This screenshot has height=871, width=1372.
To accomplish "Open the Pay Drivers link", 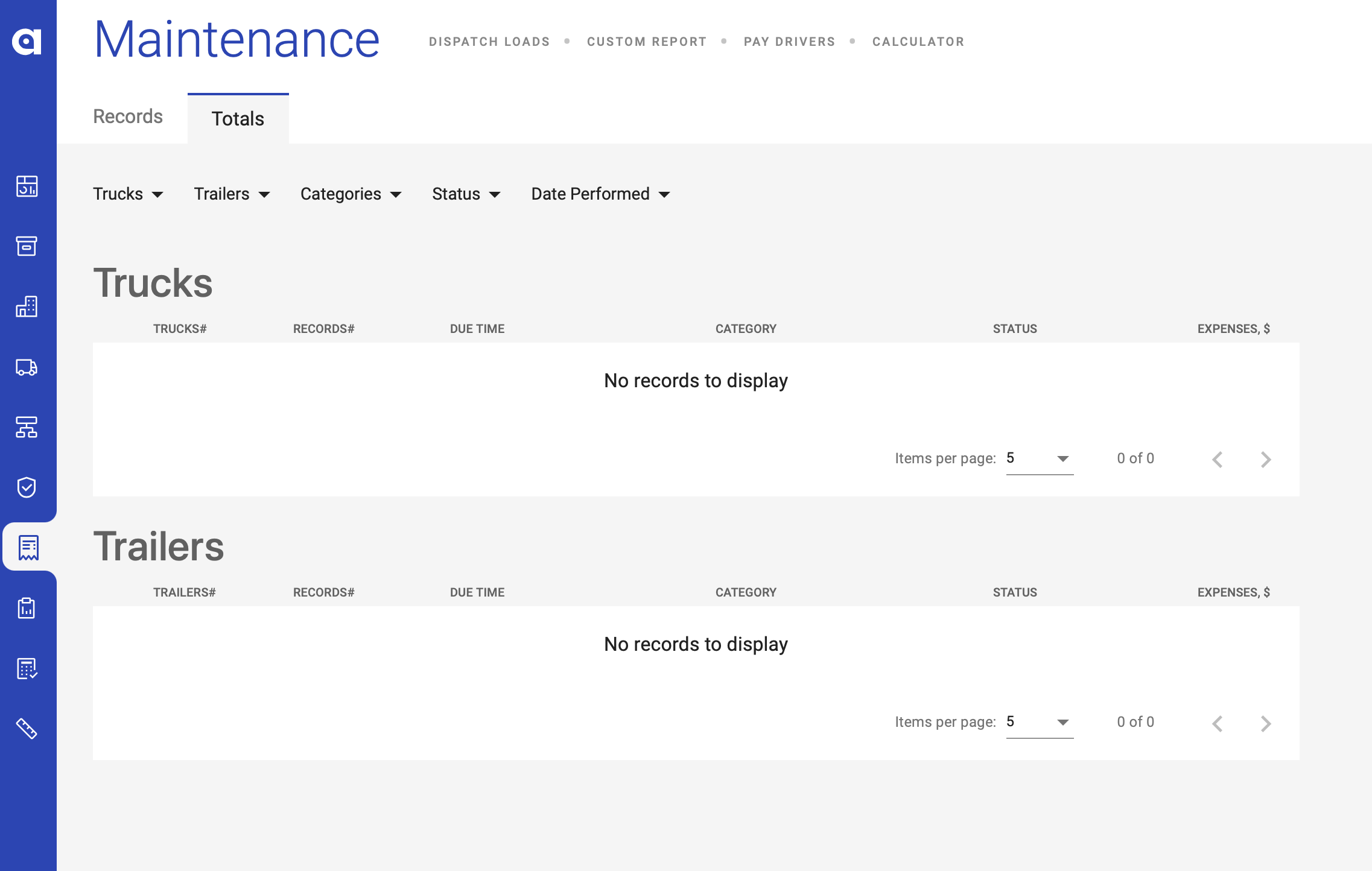I will click(789, 42).
